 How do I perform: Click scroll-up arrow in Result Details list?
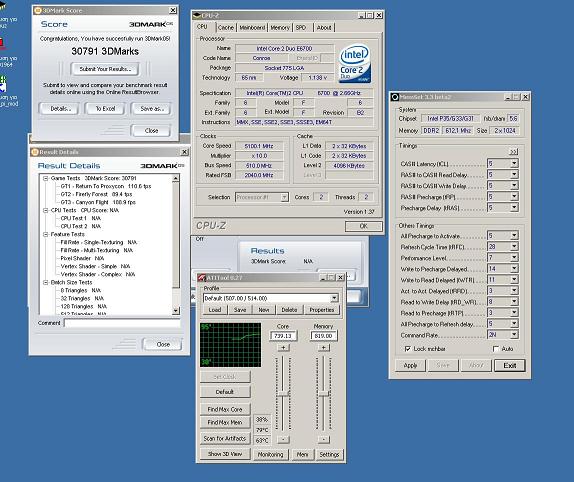(x=176, y=178)
